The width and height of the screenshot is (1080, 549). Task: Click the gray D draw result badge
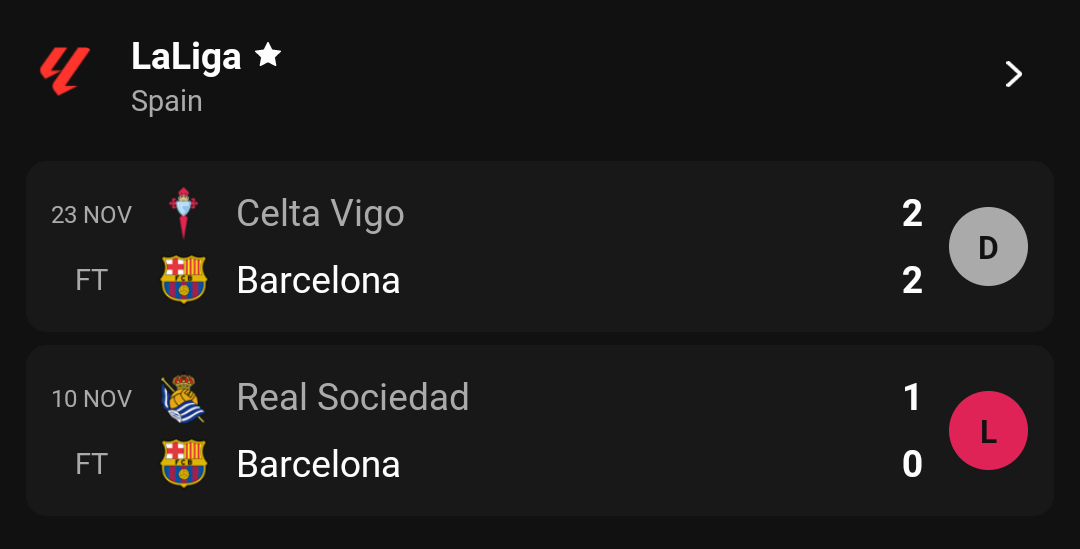point(988,247)
